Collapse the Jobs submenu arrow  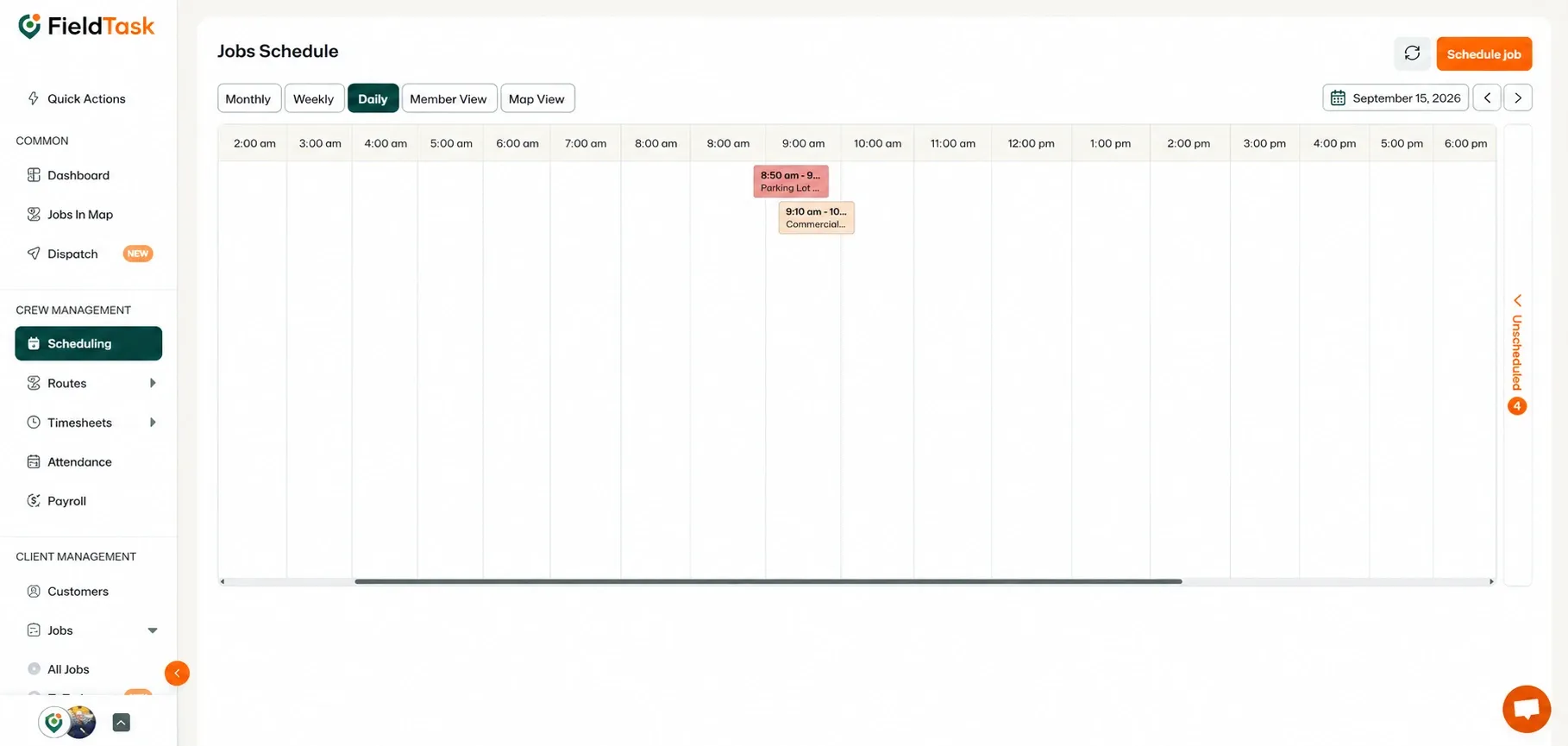click(x=153, y=630)
